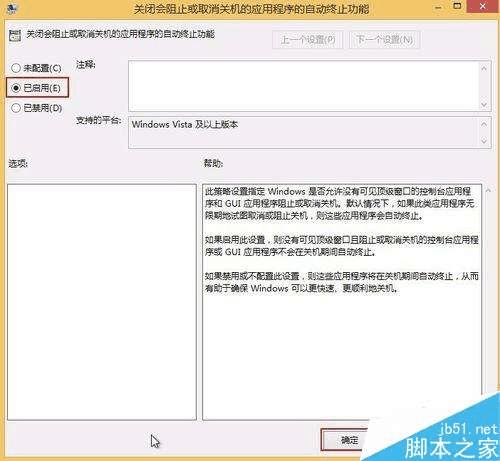Click the 注释: label
This screenshot has width=500, height=461.
coord(86,64)
